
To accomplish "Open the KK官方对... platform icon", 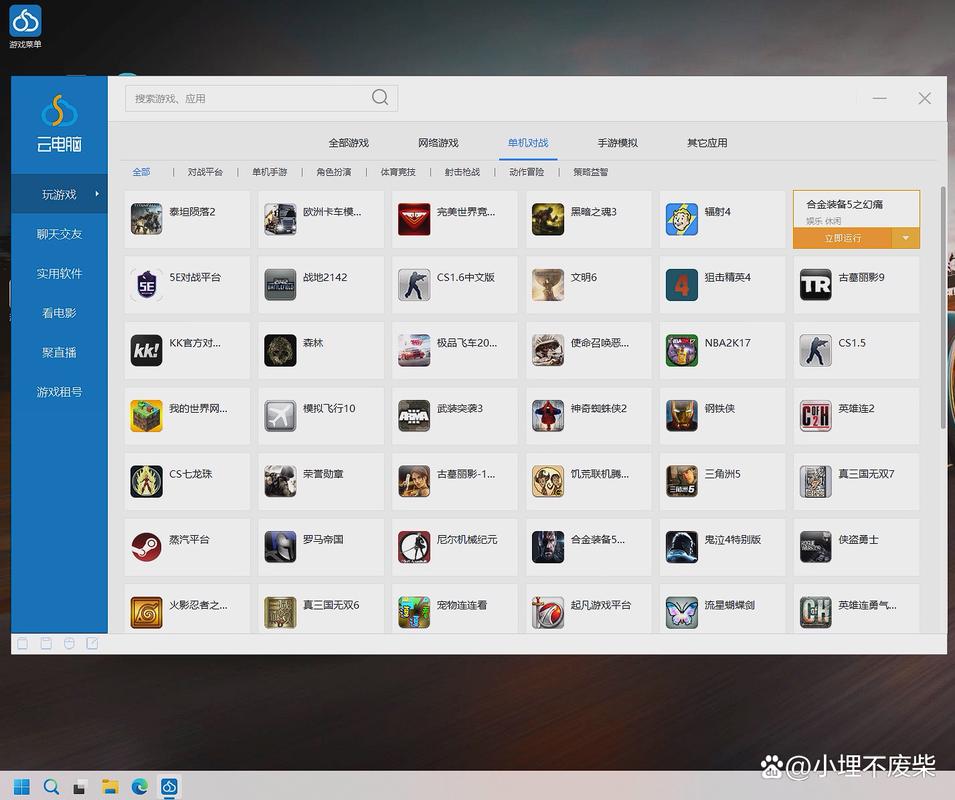I will (146, 350).
